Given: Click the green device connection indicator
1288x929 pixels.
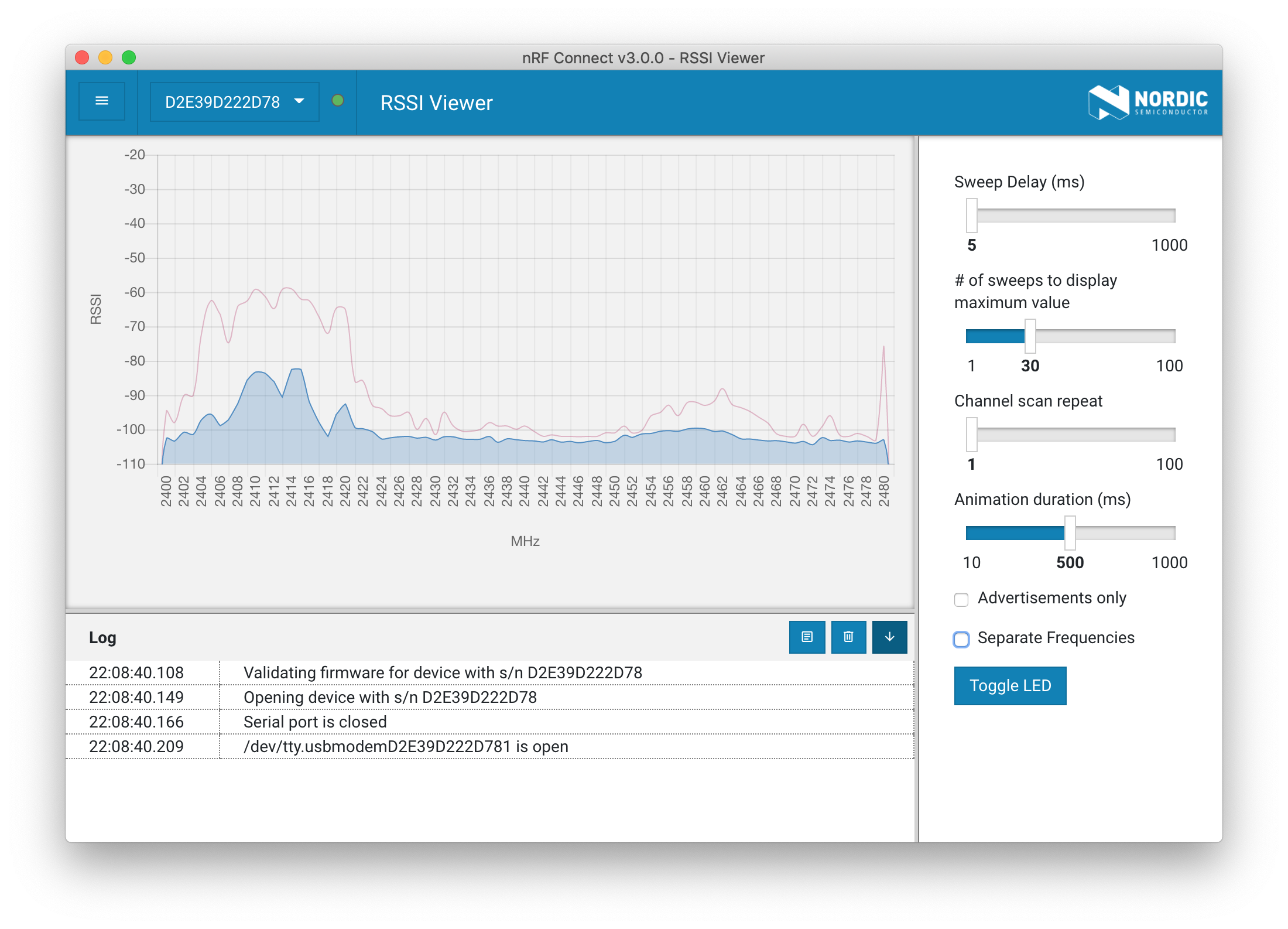Looking at the screenshot, I should (338, 101).
